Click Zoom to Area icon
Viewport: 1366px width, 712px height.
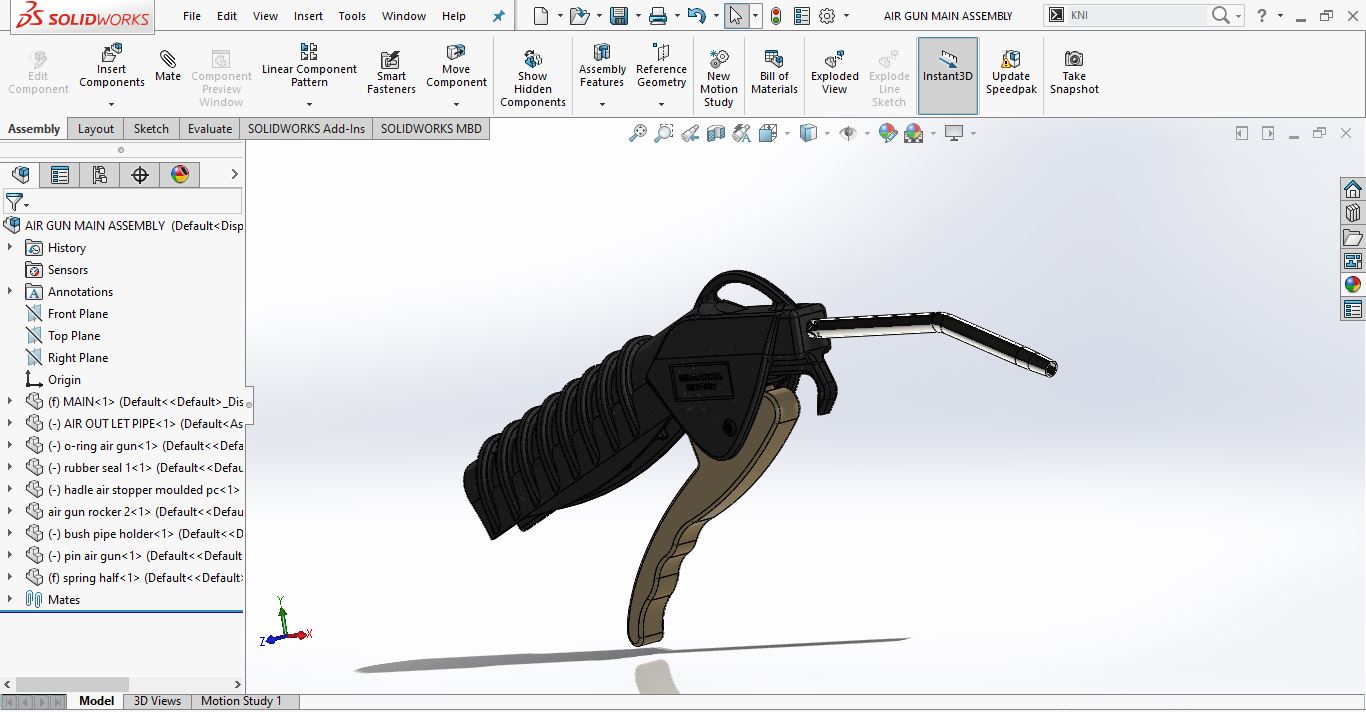coord(664,133)
